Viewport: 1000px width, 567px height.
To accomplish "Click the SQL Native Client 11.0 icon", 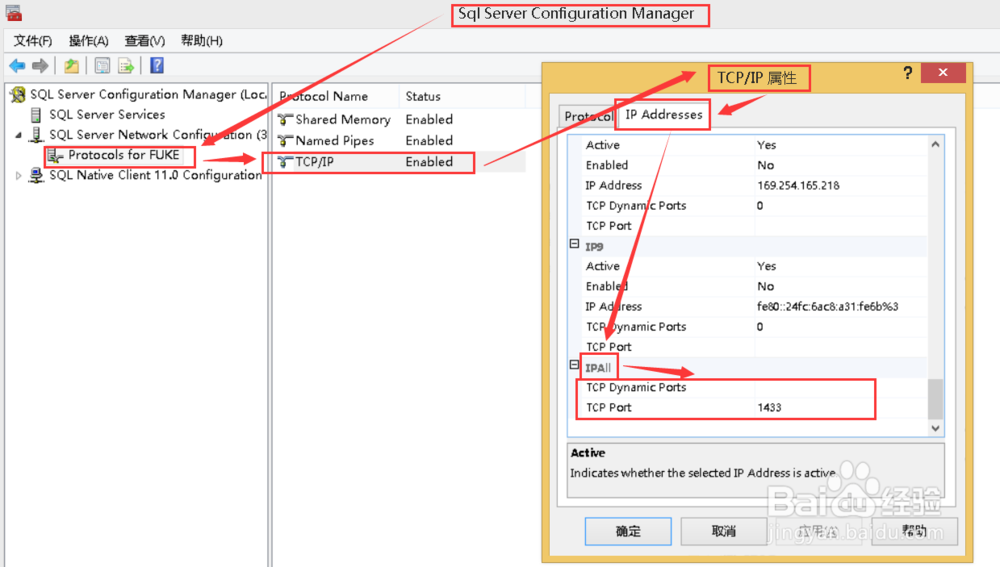I will tap(36, 175).
